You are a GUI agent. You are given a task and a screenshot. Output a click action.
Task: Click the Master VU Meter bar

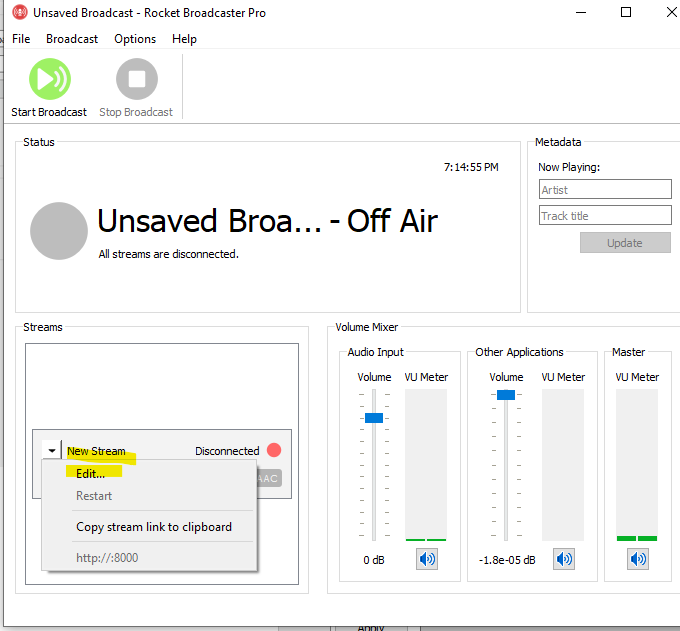pos(637,465)
